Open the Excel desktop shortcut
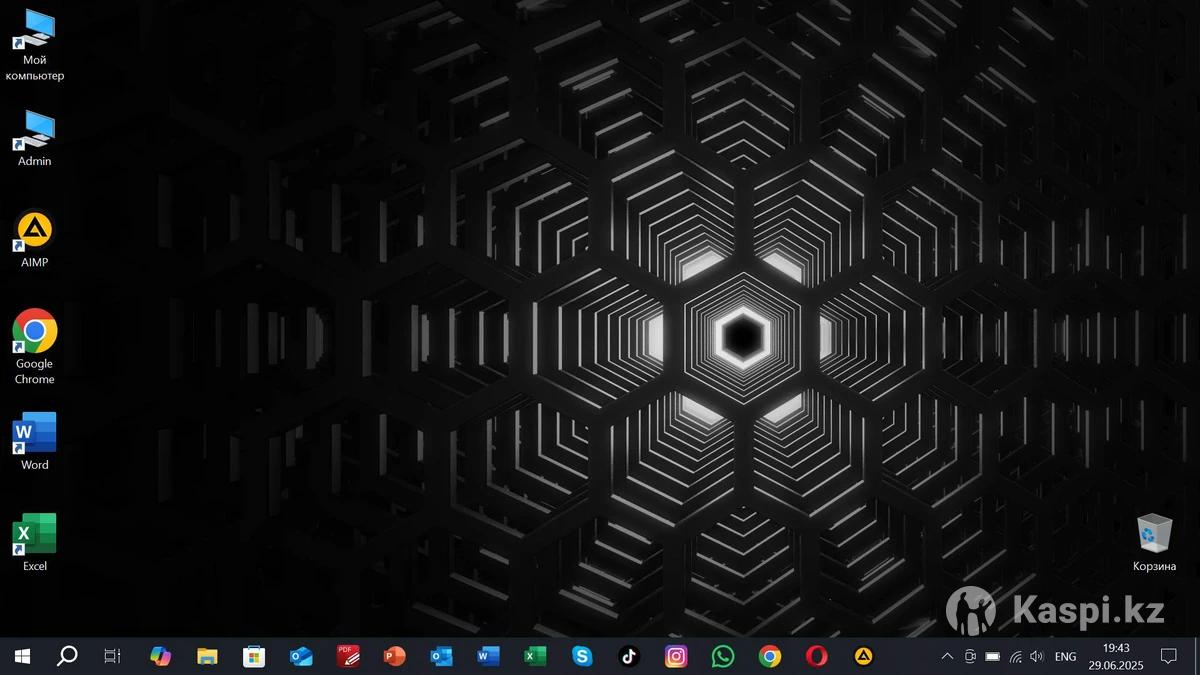The height and width of the screenshot is (675, 1200). click(35, 543)
